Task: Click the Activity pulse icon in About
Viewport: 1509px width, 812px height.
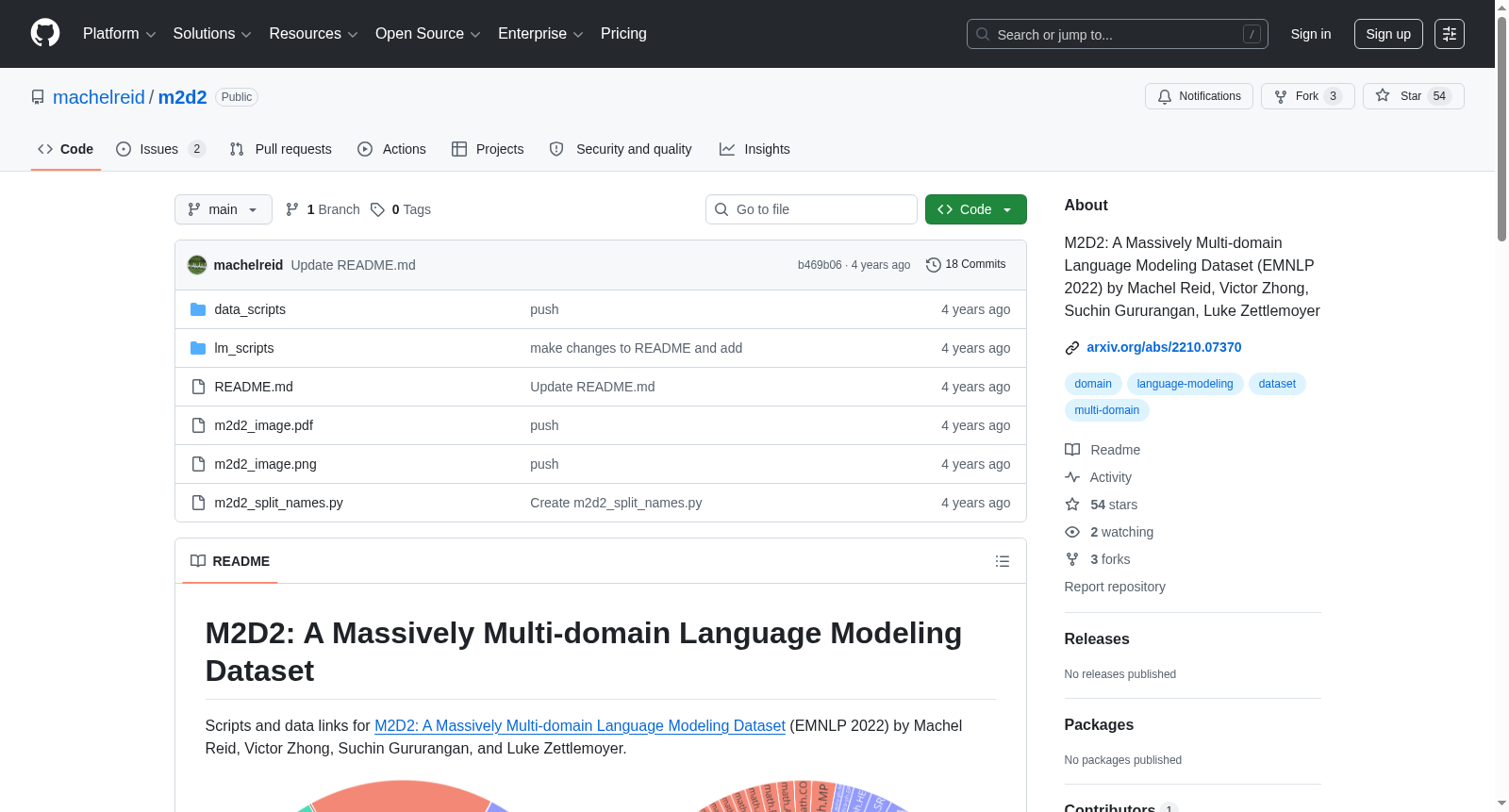Action: click(x=1072, y=477)
